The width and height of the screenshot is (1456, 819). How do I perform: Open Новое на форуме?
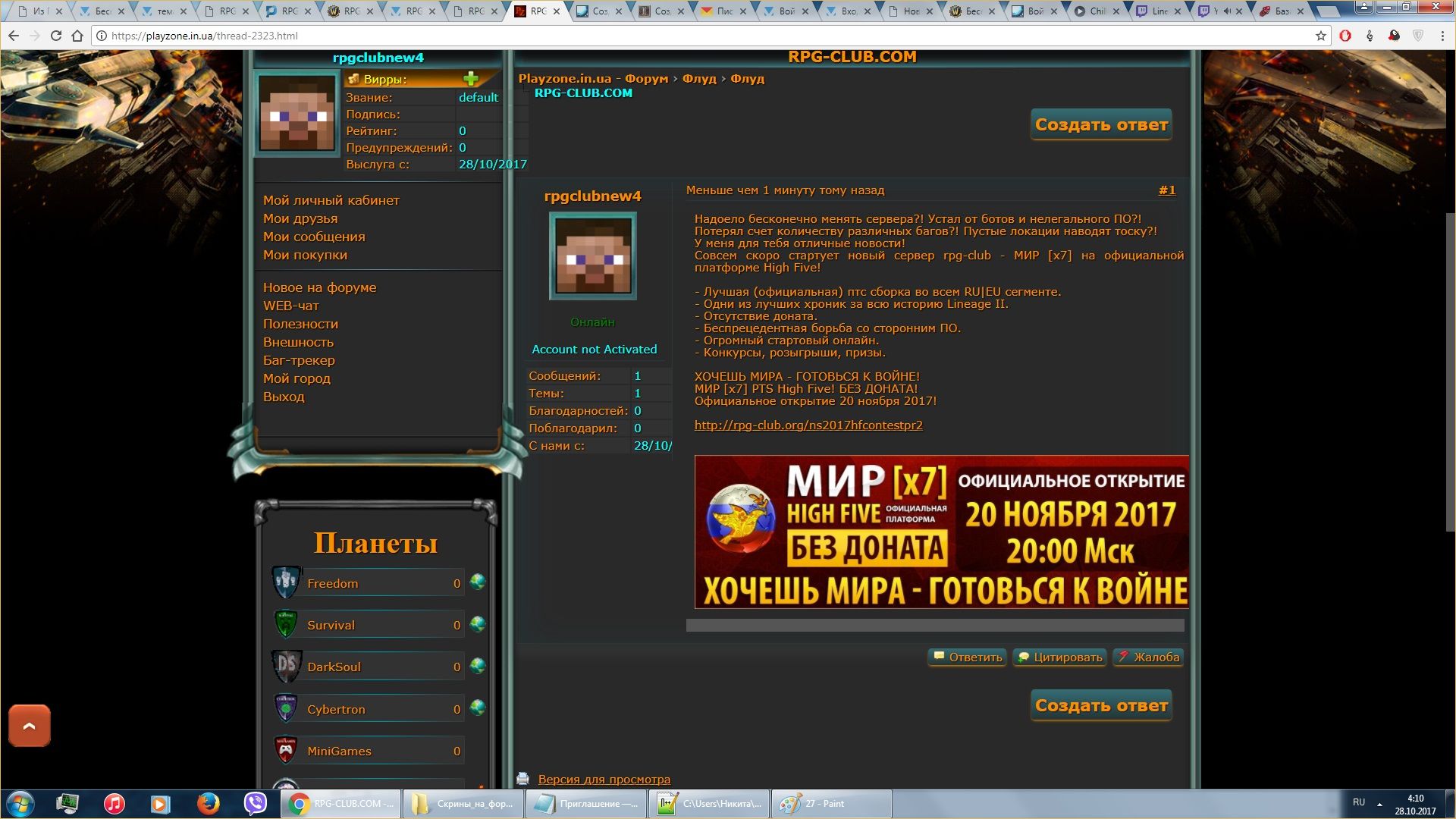click(x=319, y=287)
